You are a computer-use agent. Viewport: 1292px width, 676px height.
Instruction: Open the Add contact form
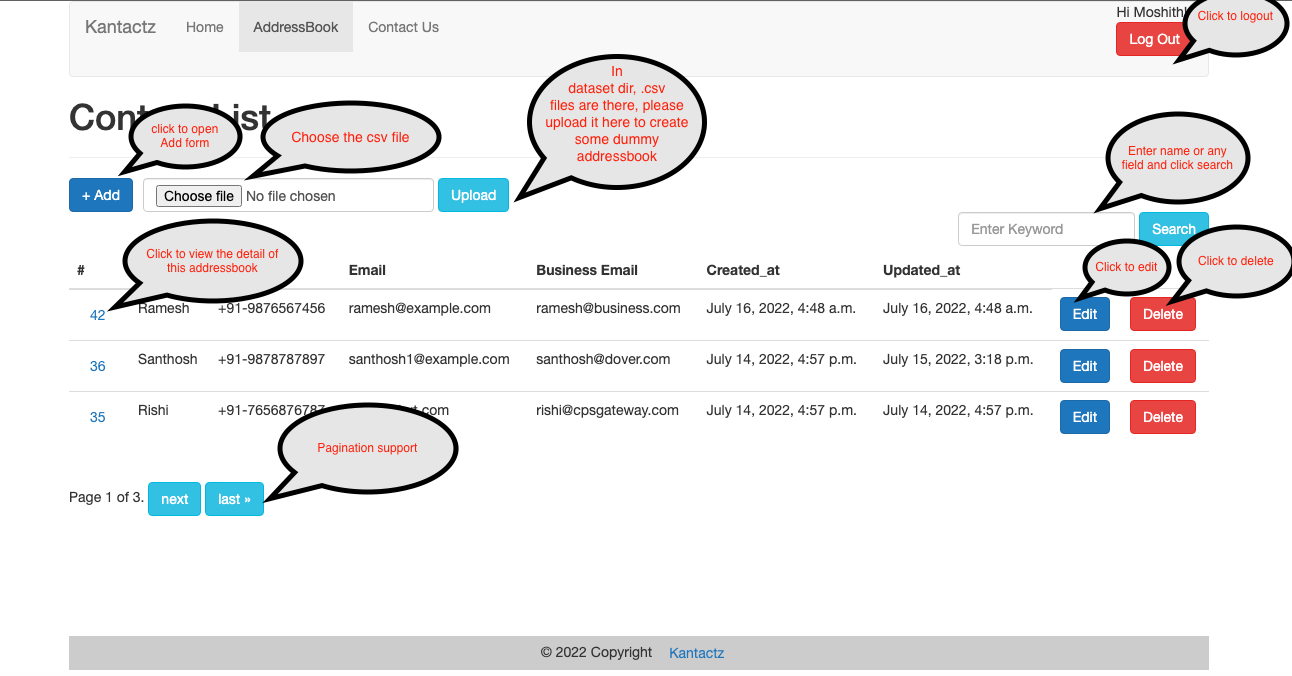click(x=100, y=194)
